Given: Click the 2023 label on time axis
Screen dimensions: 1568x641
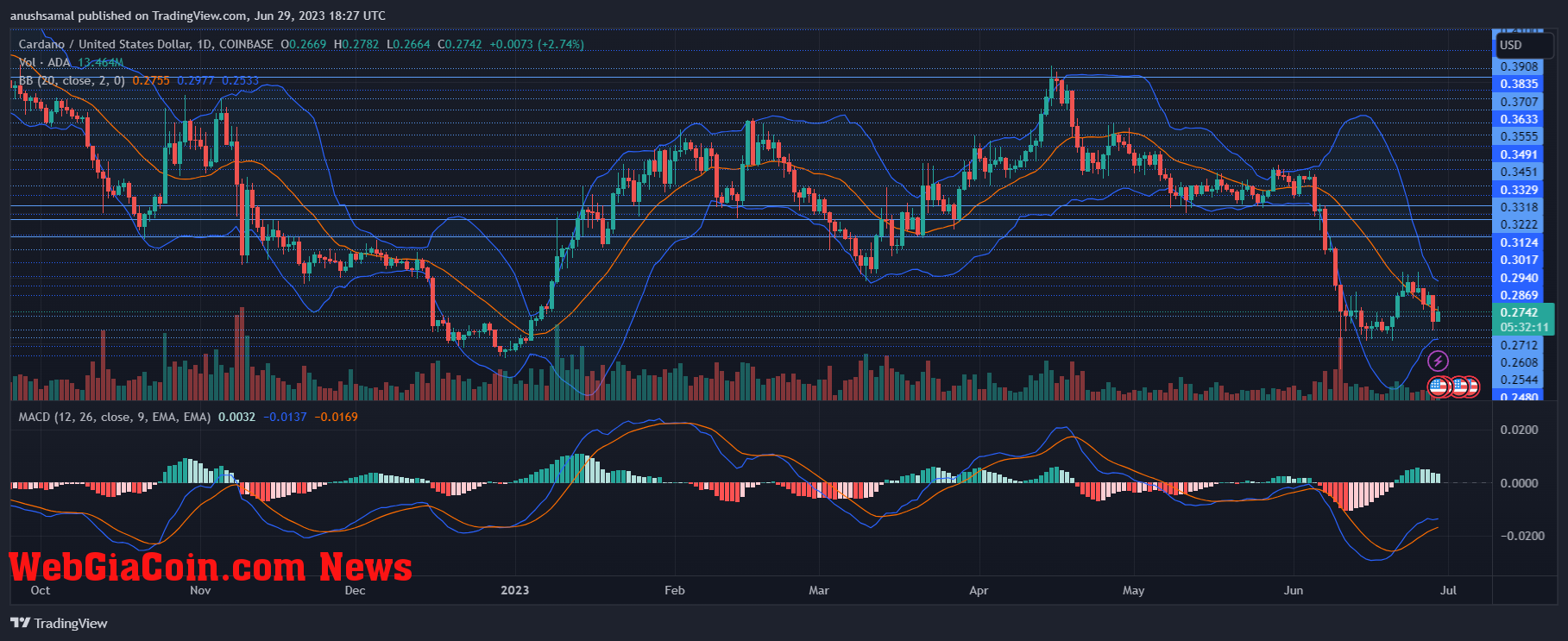Looking at the screenshot, I should [x=514, y=590].
